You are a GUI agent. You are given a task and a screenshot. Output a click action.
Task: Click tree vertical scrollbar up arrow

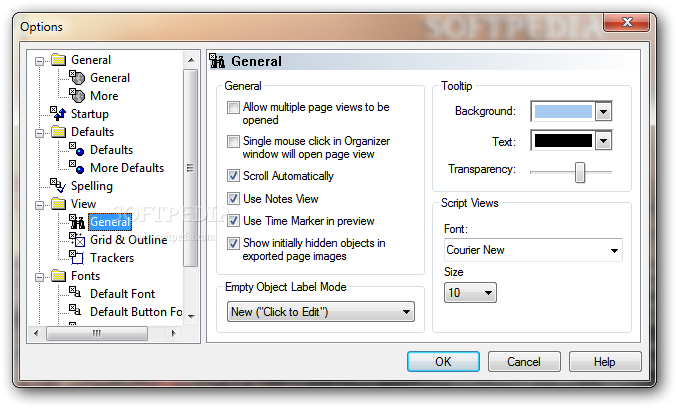pyautogui.click(x=191, y=60)
